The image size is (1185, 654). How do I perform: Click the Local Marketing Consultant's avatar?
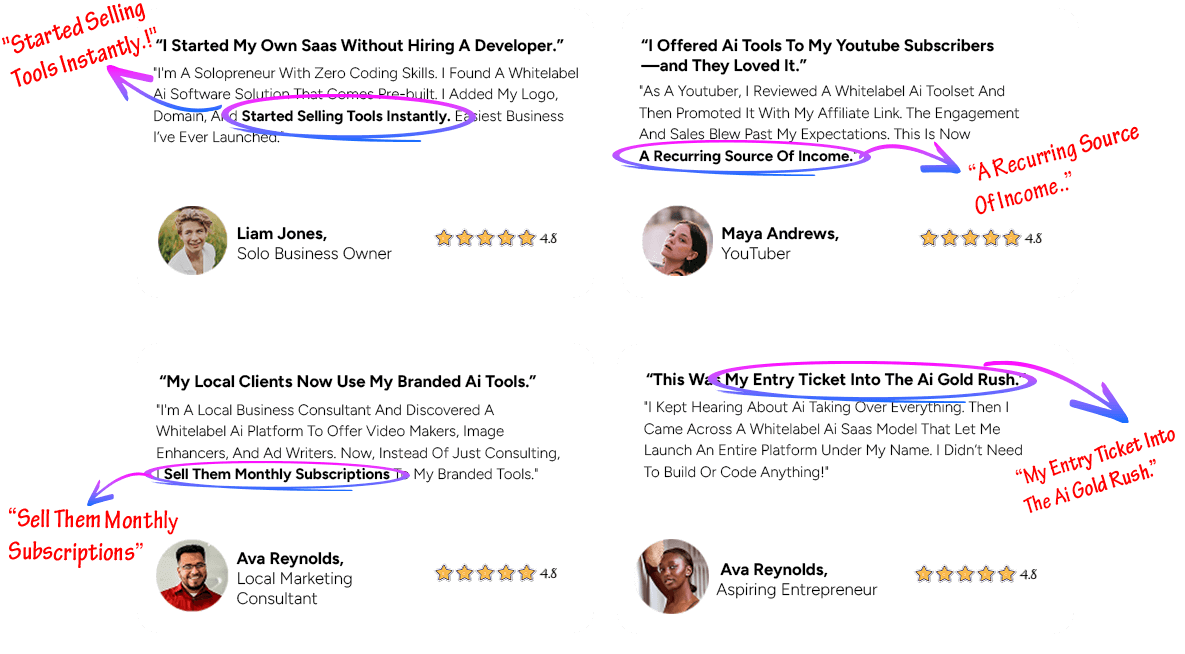(192, 575)
